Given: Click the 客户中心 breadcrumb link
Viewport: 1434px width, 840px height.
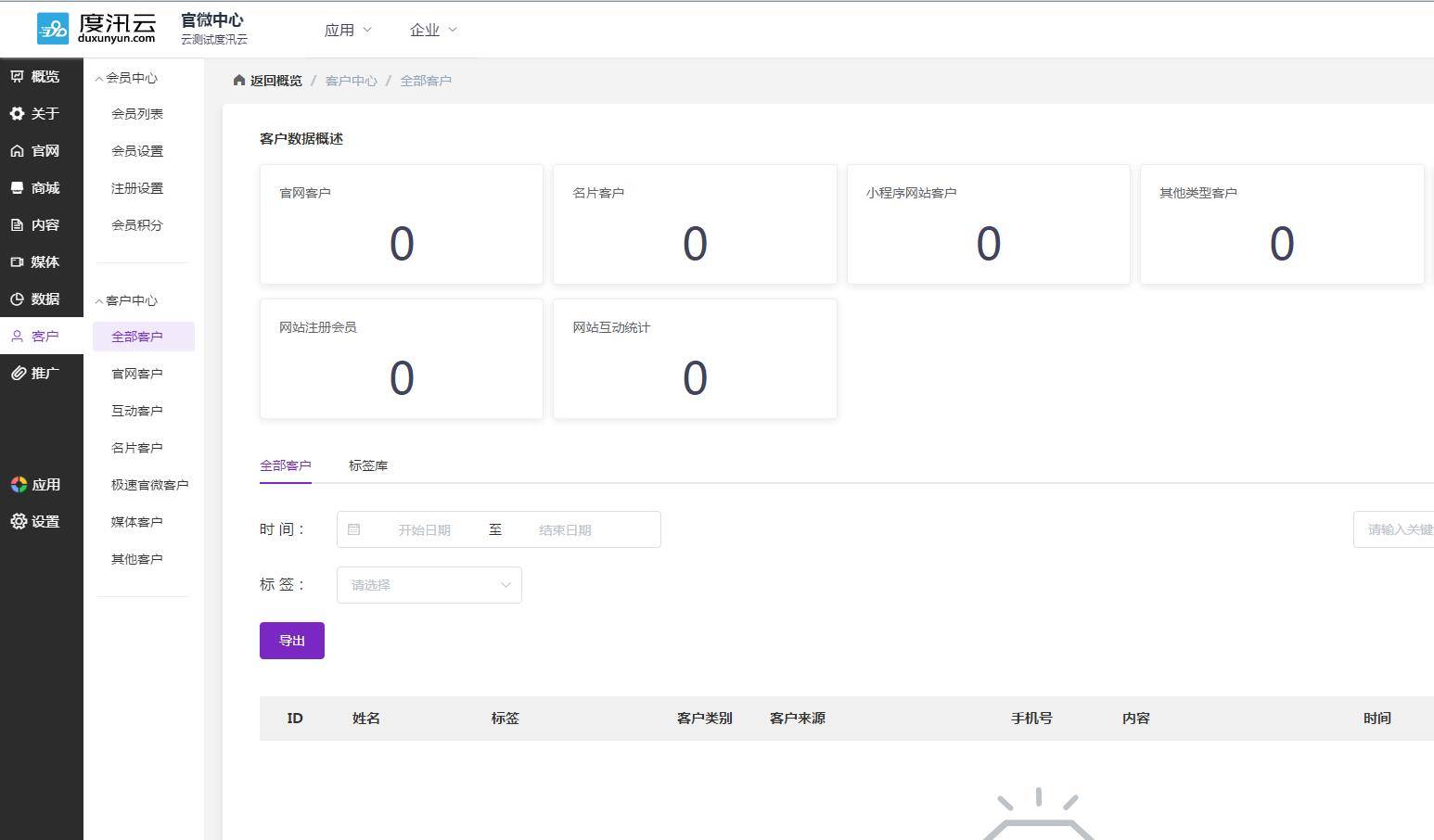Looking at the screenshot, I should (x=352, y=81).
